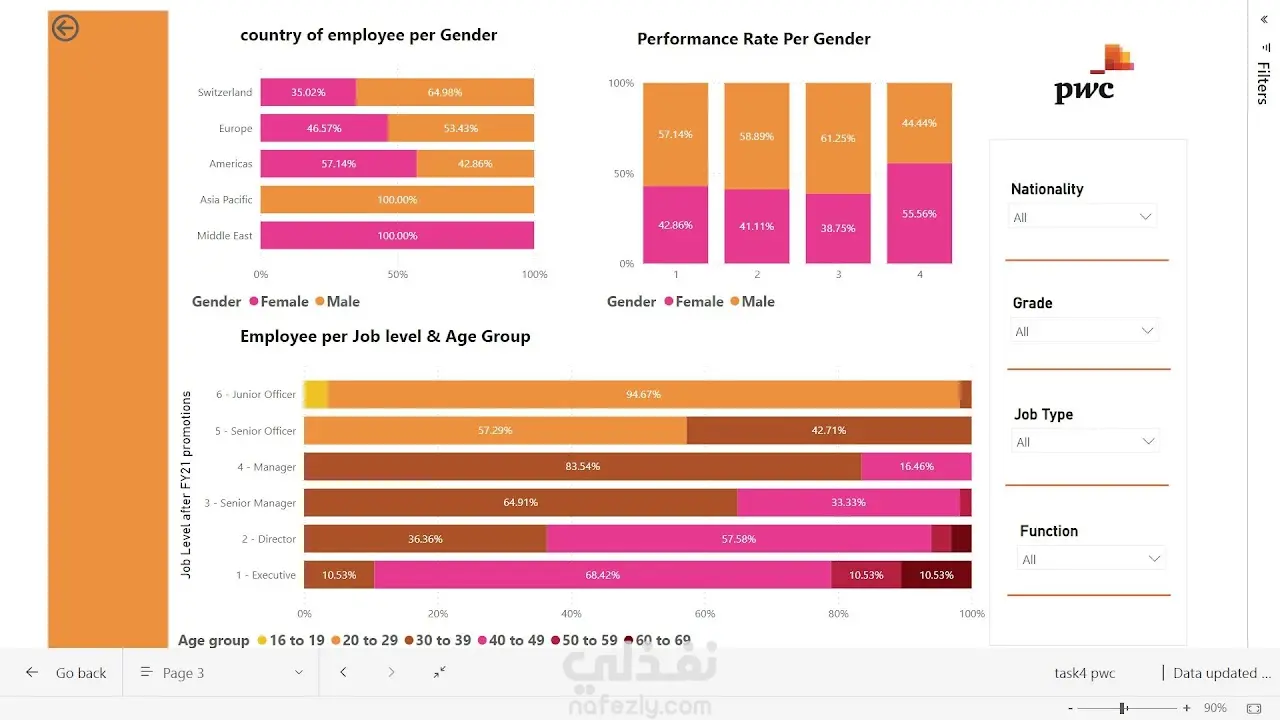Select the Female legend swatch under Performance Rate

coord(670,302)
